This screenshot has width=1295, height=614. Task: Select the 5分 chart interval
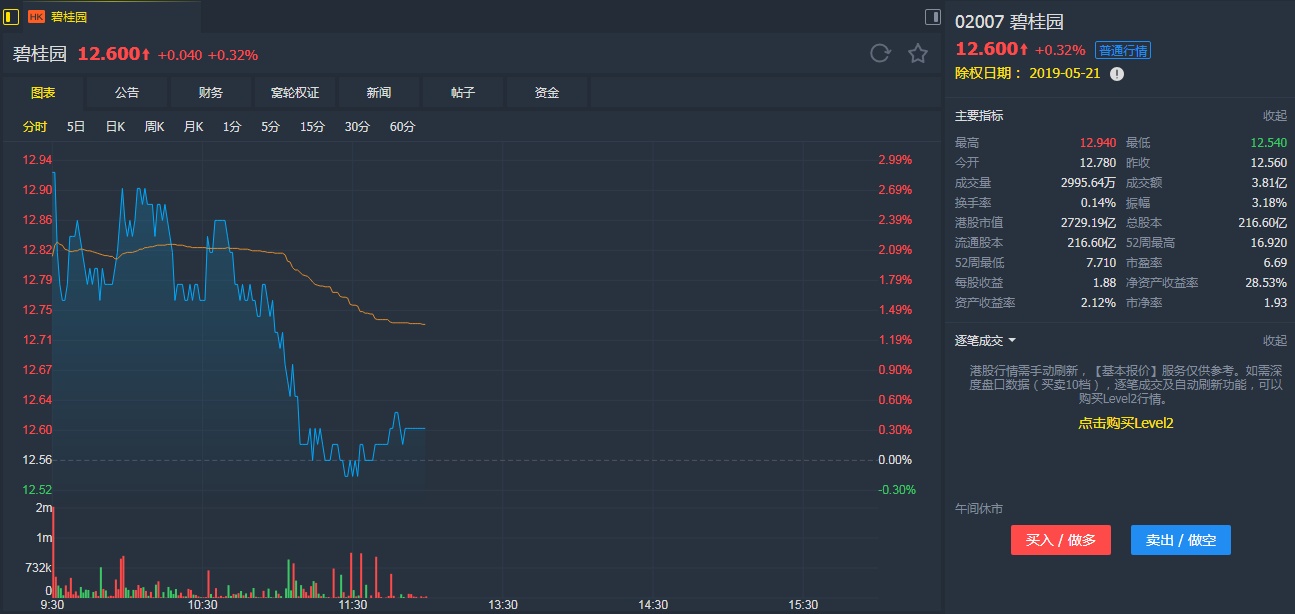coord(270,127)
